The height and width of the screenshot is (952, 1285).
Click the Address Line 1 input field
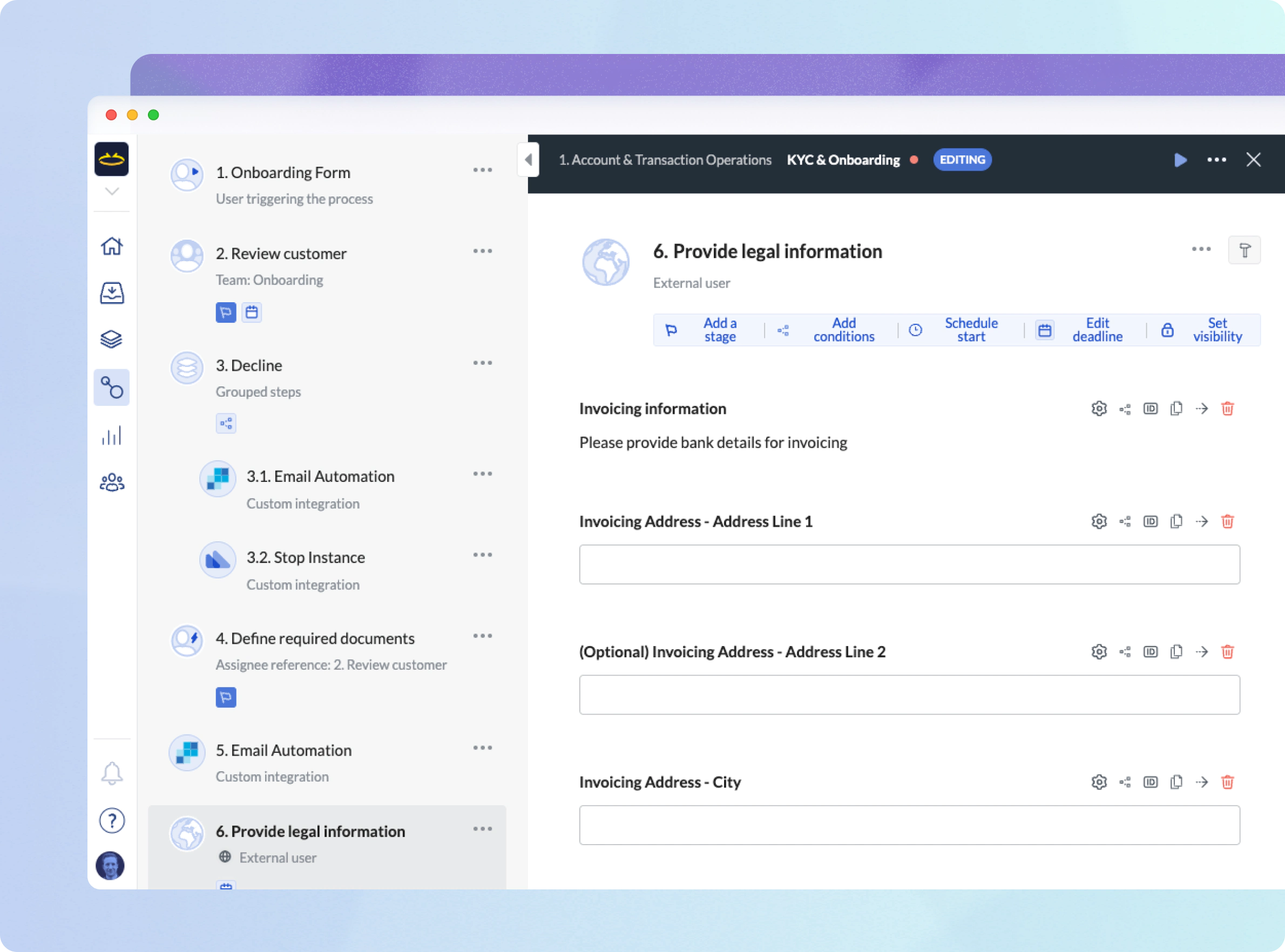[909, 564]
